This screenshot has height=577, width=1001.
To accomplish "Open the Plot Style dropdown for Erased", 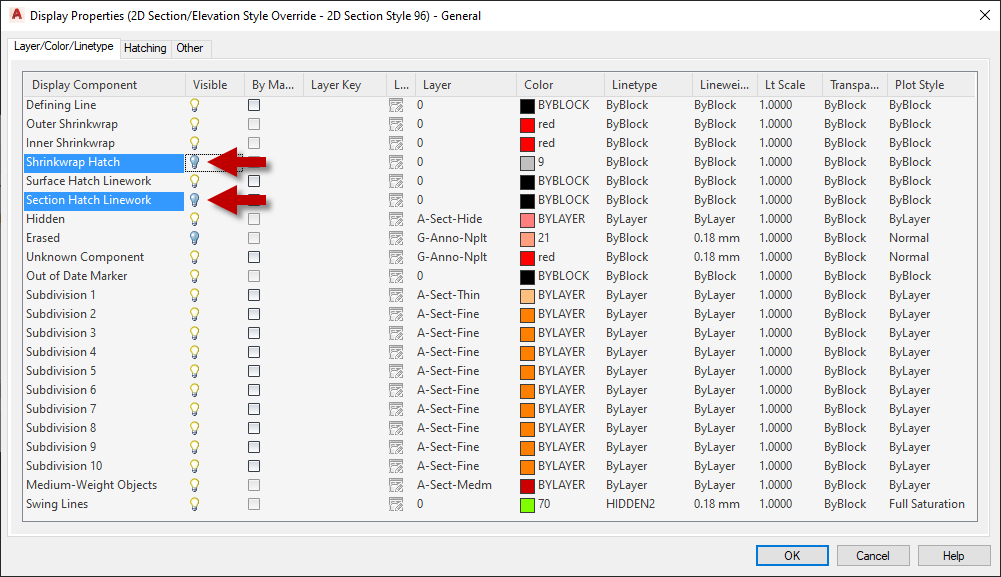I will pos(910,237).
